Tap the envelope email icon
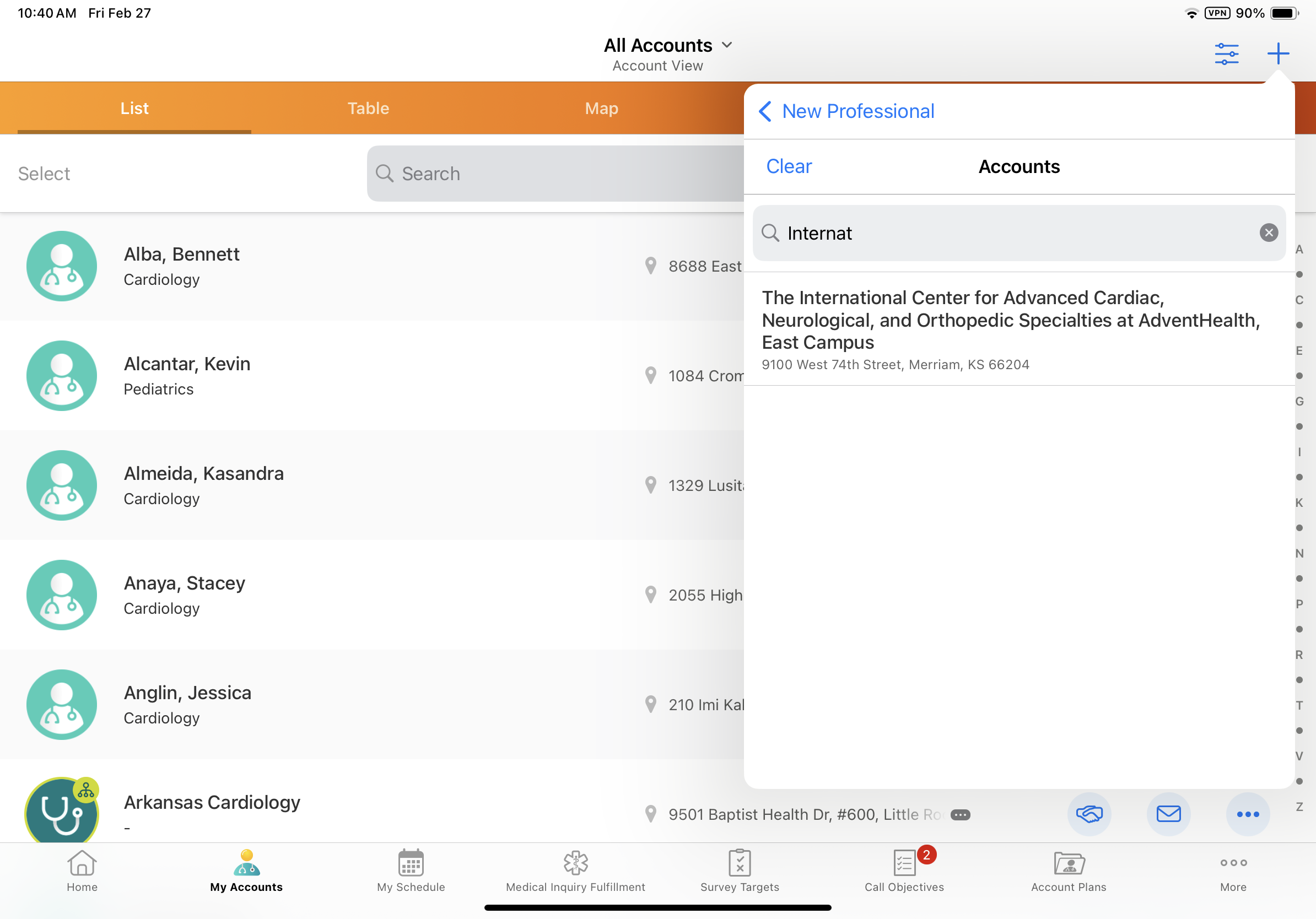 [x=1168, y=814]
